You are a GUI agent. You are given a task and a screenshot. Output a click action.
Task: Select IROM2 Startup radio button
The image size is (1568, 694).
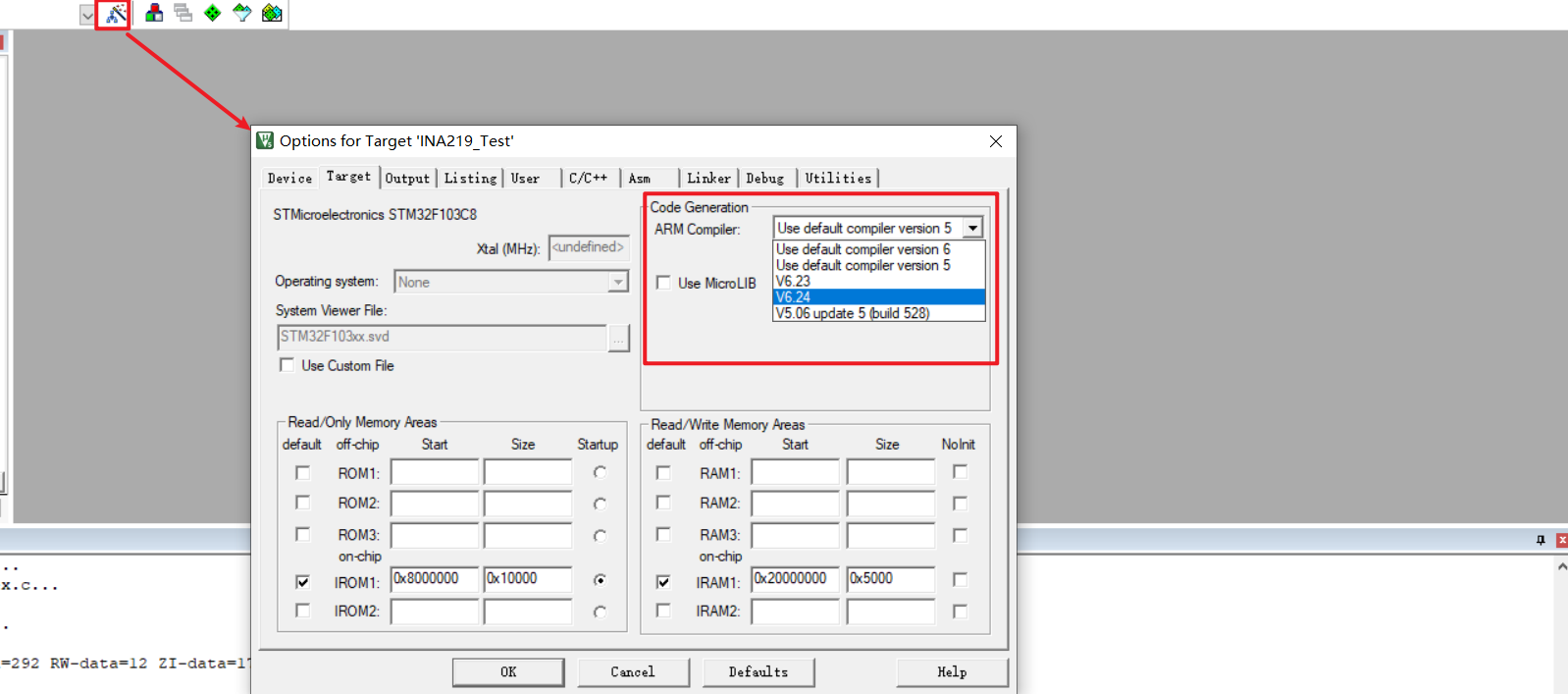point(600,612)
